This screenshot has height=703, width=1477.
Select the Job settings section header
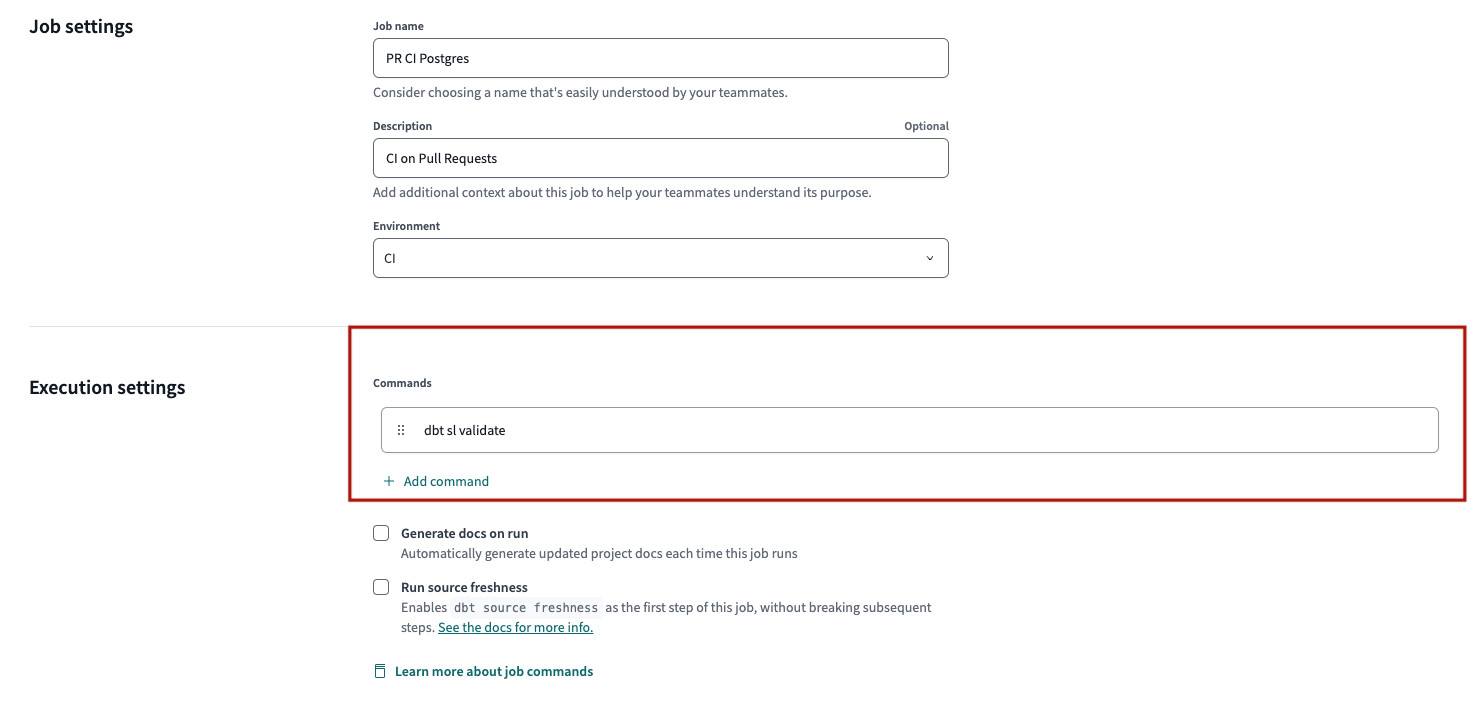point(80,26)
